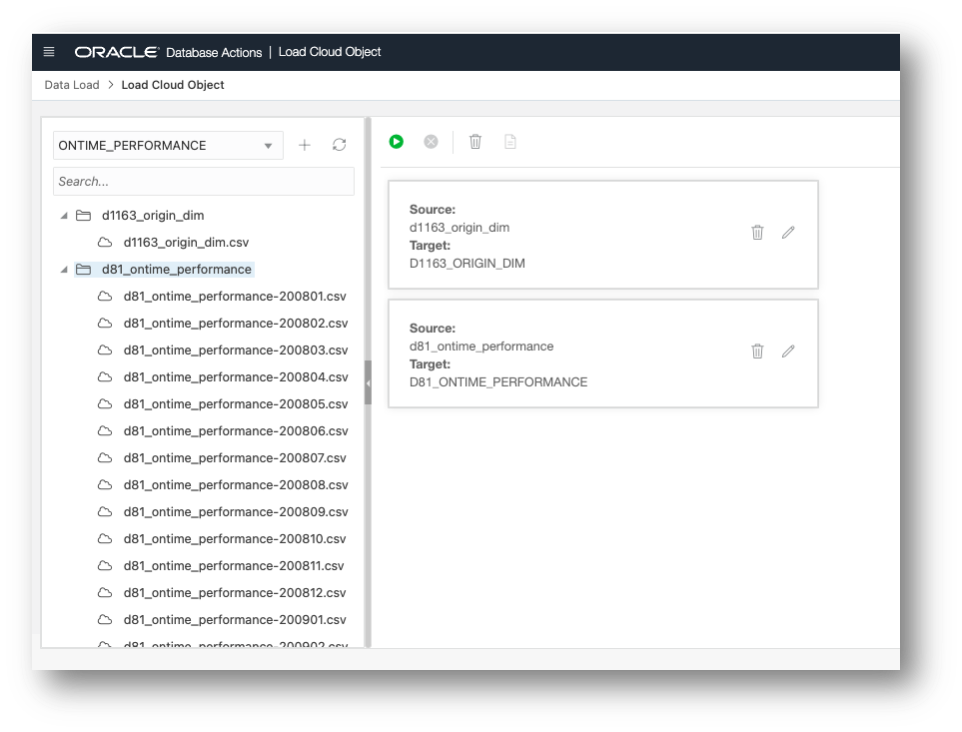
Task: Click the Load Cloud Object breadcrumb
Action: click(172, 85)
